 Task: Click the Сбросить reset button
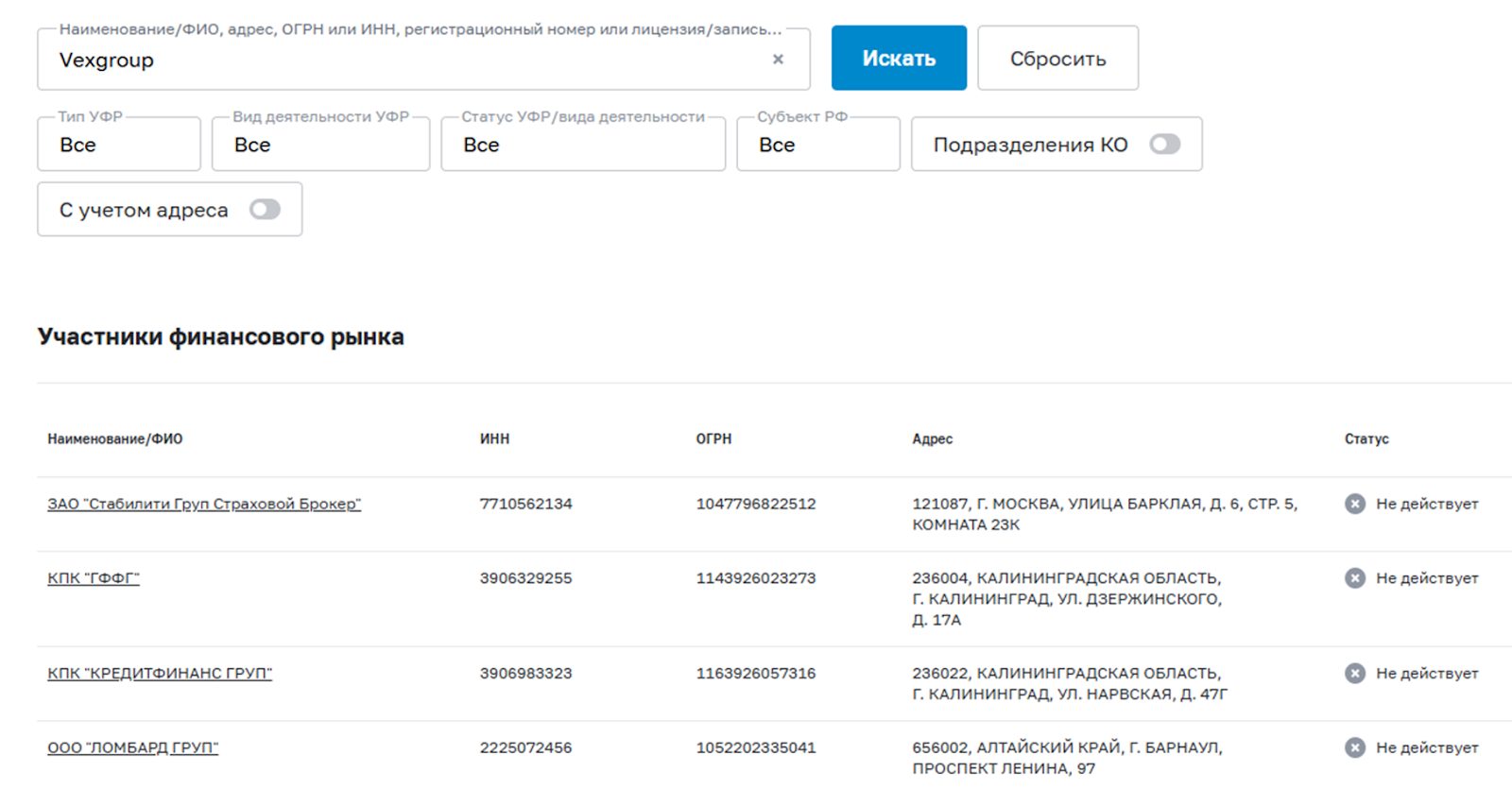click(1057, 58)
